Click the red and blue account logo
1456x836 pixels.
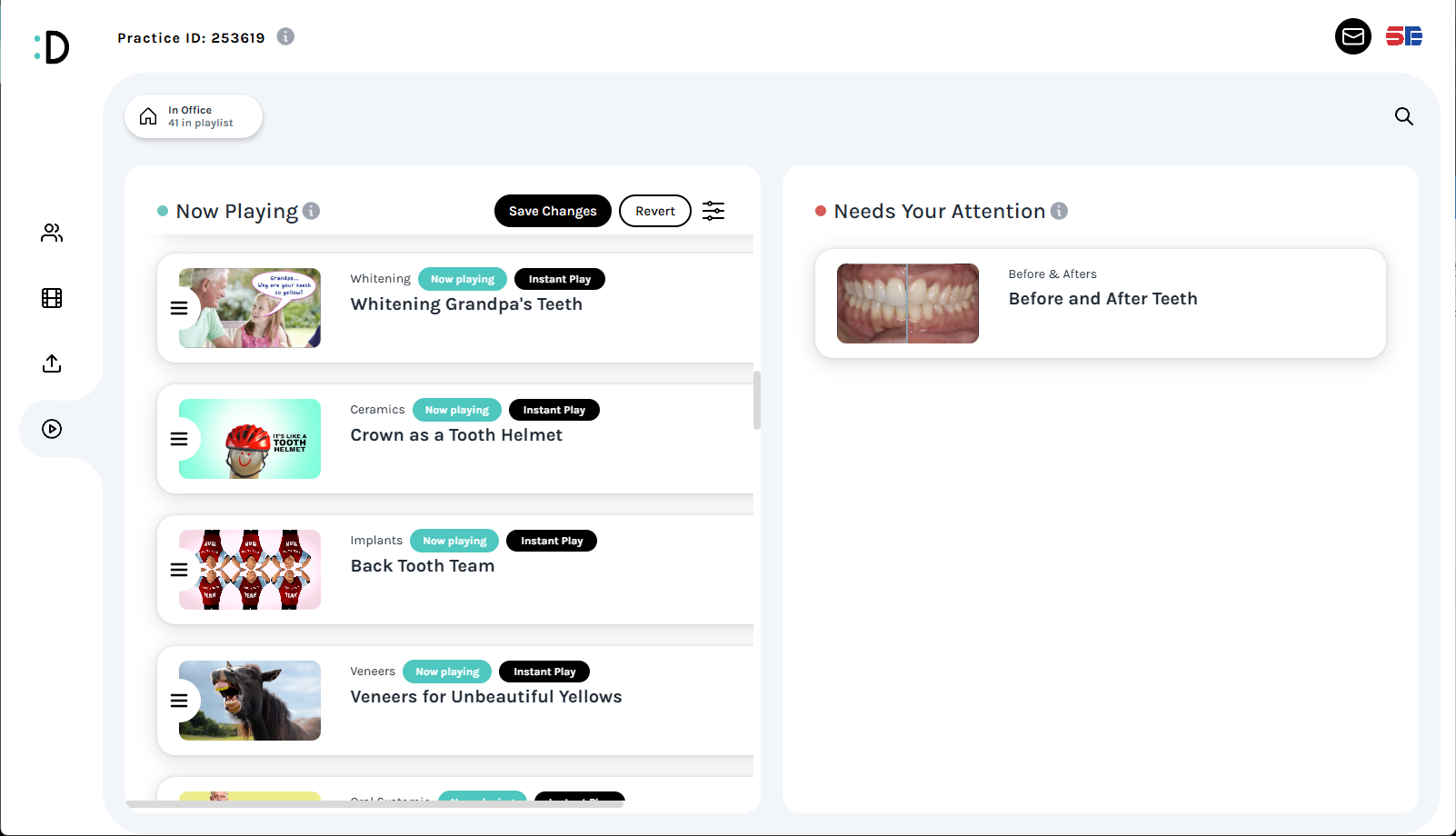pos(1403,36)
